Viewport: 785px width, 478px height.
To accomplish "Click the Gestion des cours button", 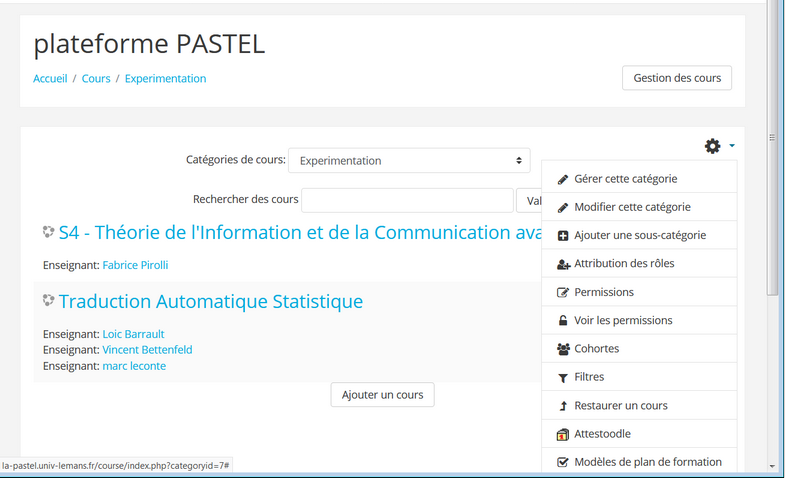I will (x=677, y=78).
